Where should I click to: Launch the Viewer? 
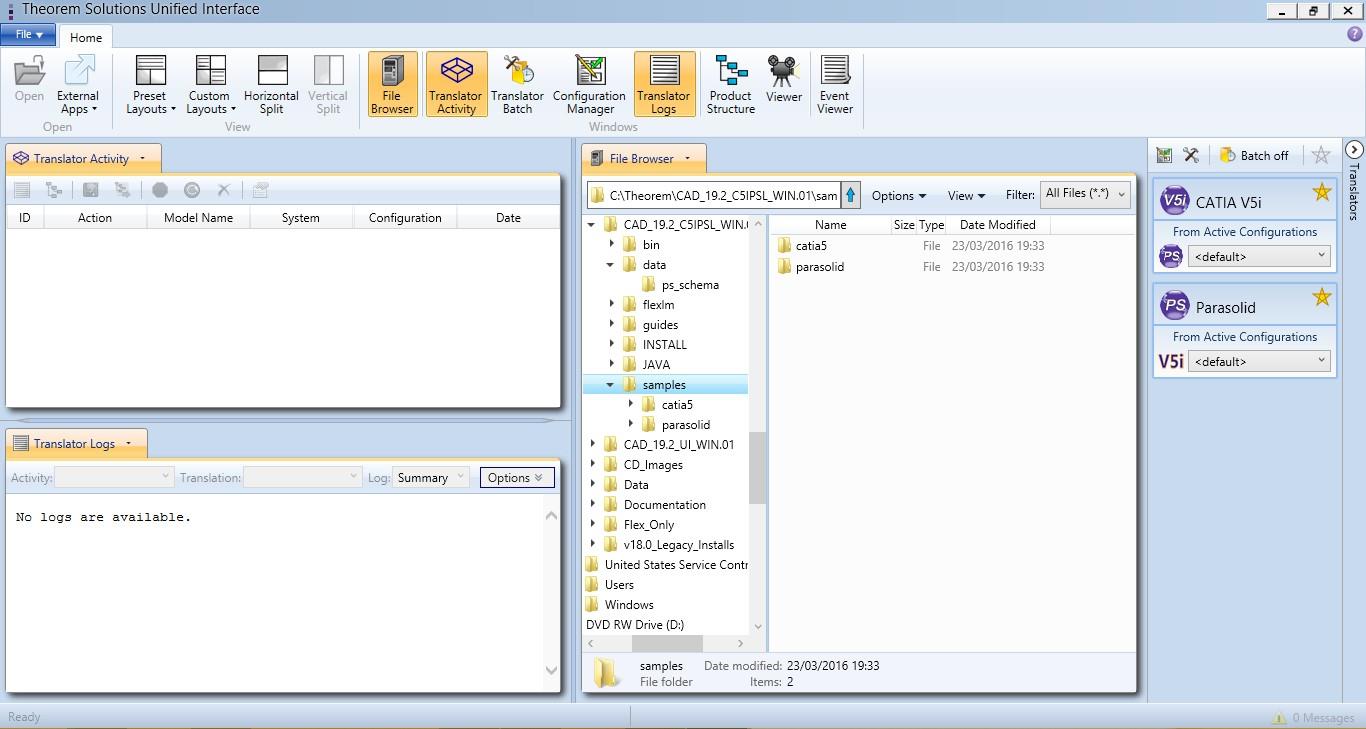pos(784,80)
